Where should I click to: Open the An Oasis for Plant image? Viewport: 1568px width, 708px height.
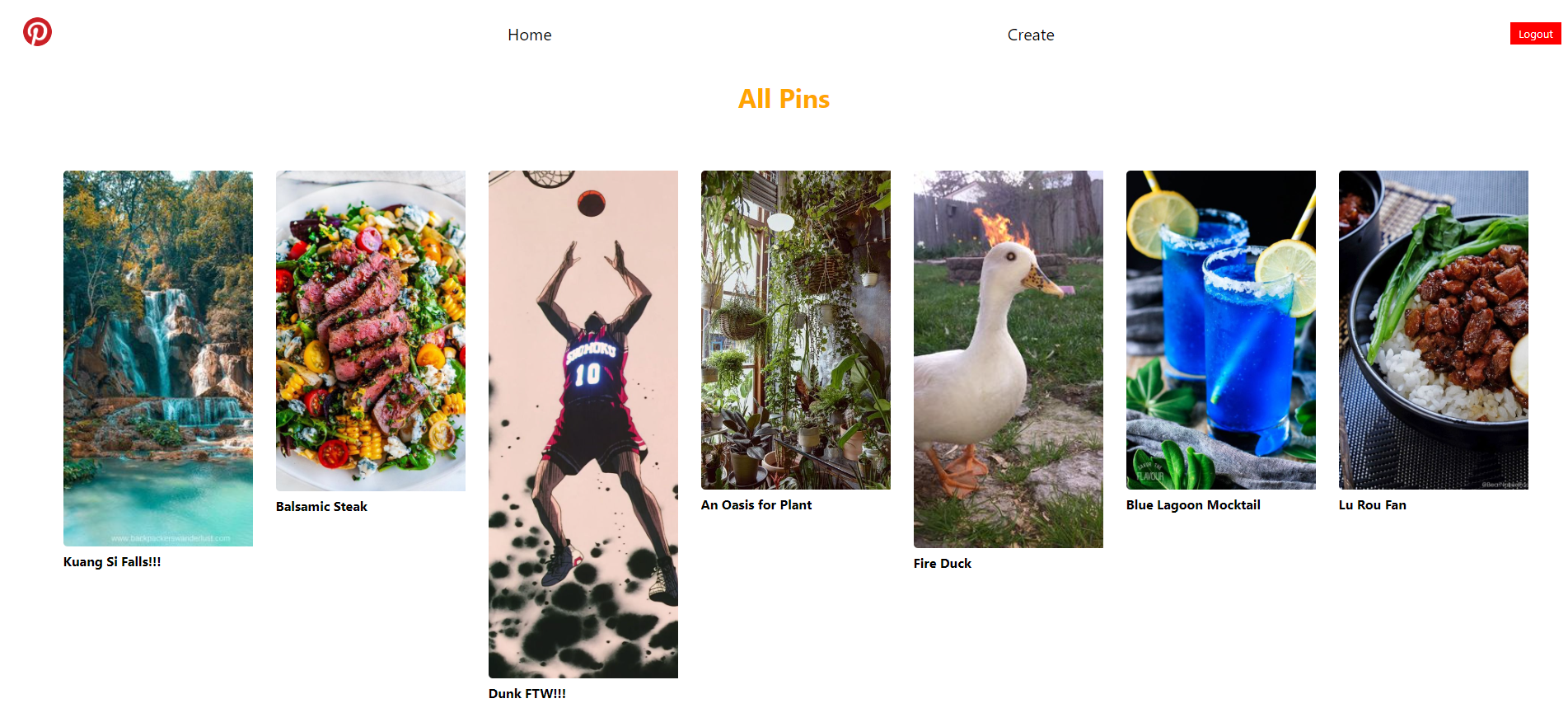[796, 330]
